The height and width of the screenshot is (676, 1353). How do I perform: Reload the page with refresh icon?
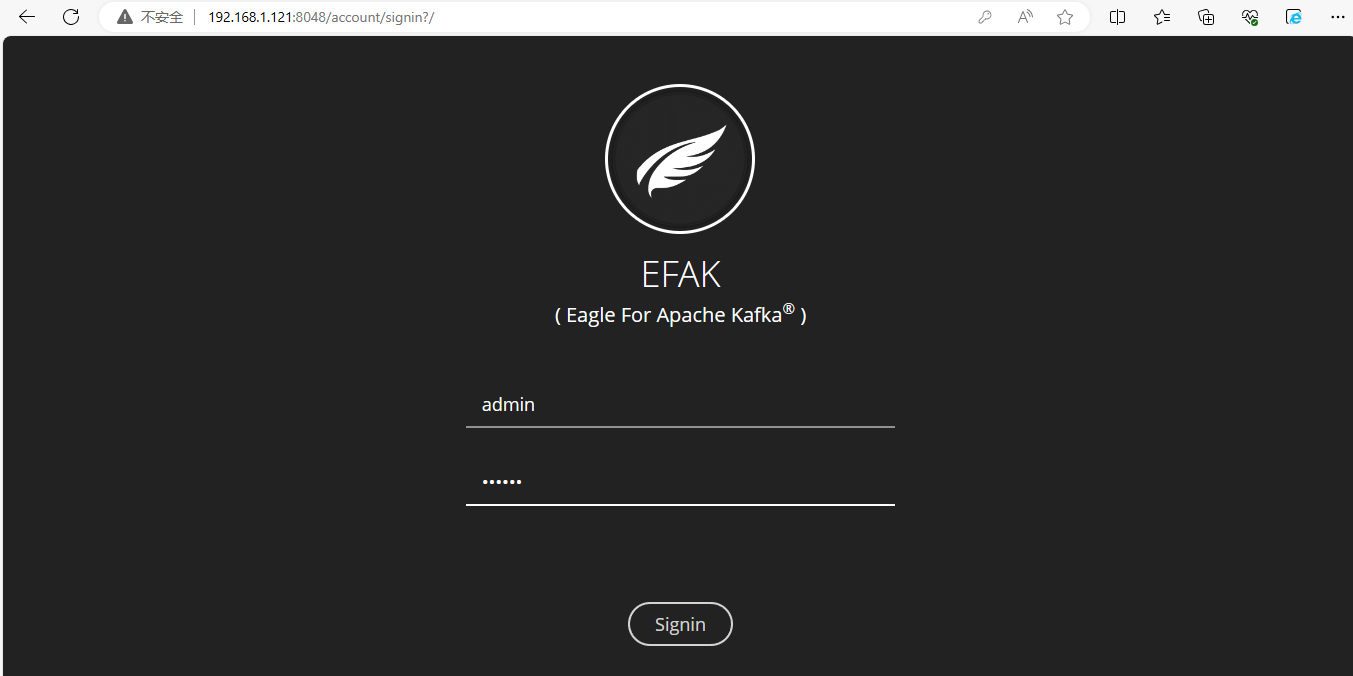click(71, 17)
